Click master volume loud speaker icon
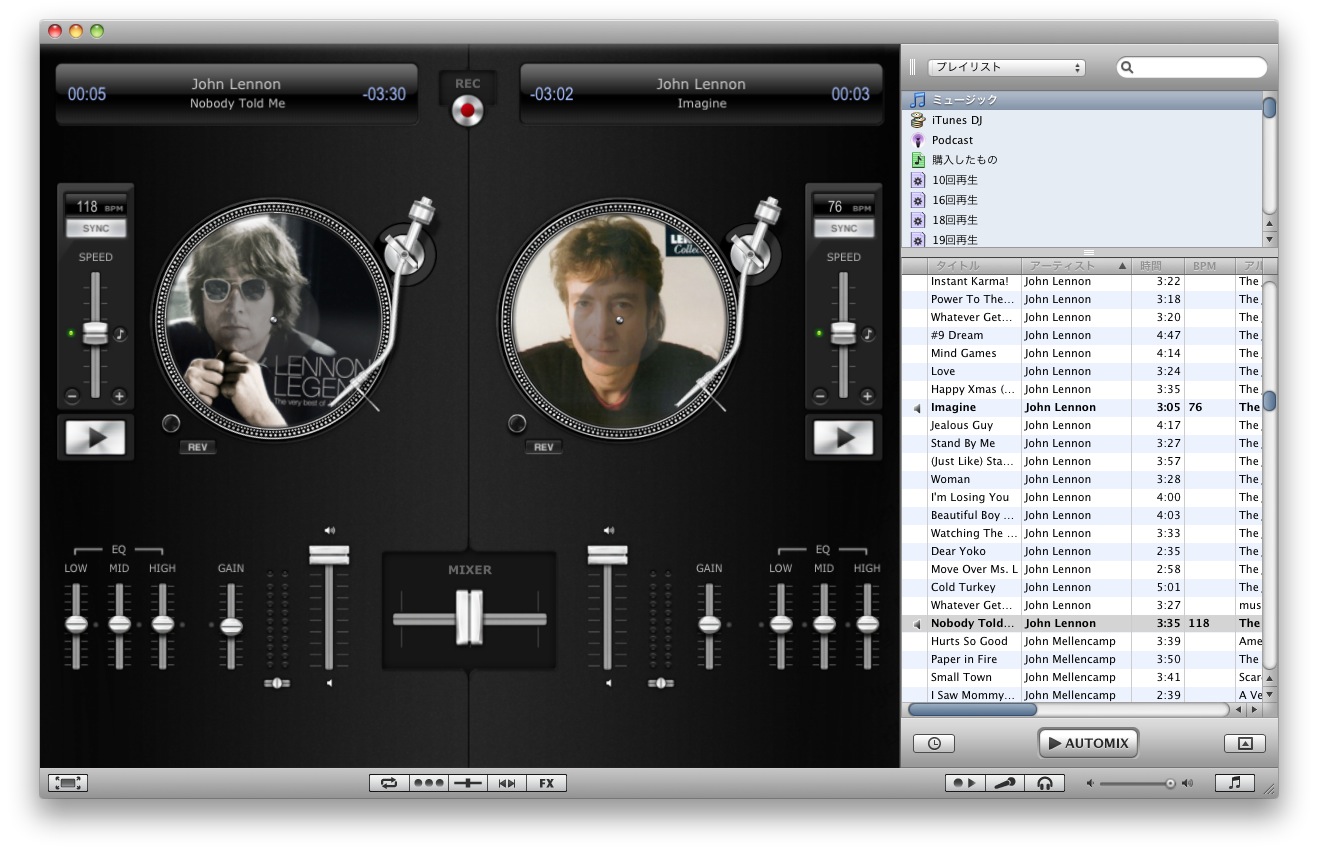 pyautogui.click(x=1187, y=784)
